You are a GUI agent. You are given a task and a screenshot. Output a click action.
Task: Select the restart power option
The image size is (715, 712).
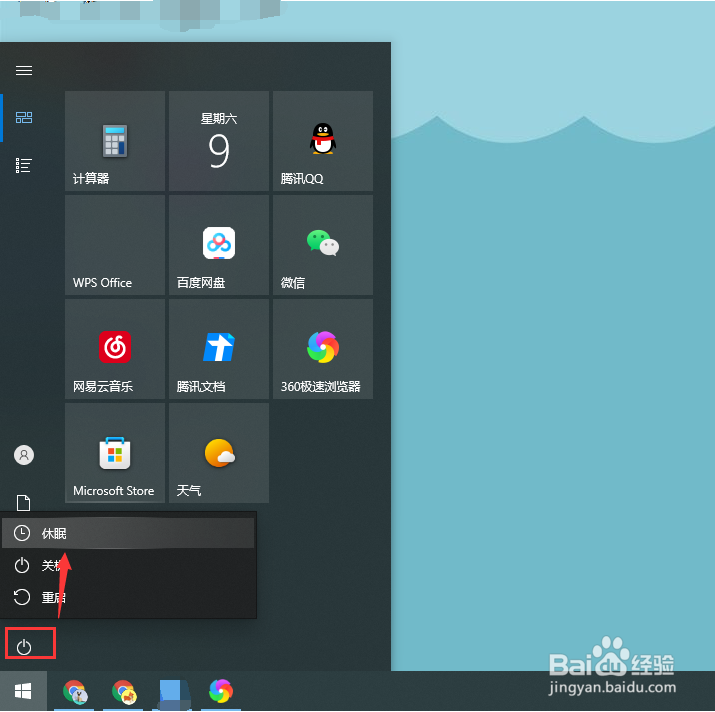(x=128, y=597)
